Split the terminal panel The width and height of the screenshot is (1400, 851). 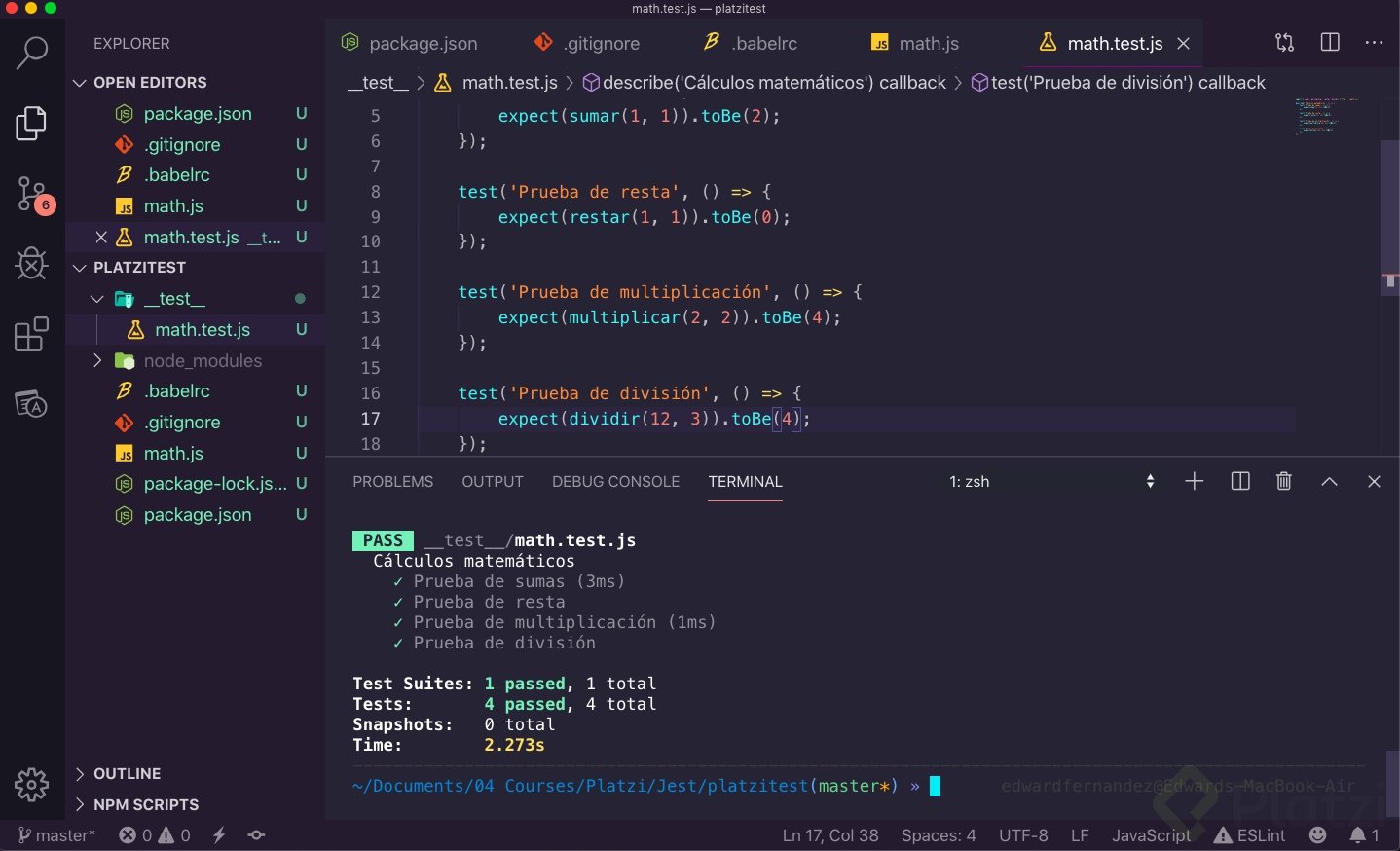click(x=1239, y=481)
